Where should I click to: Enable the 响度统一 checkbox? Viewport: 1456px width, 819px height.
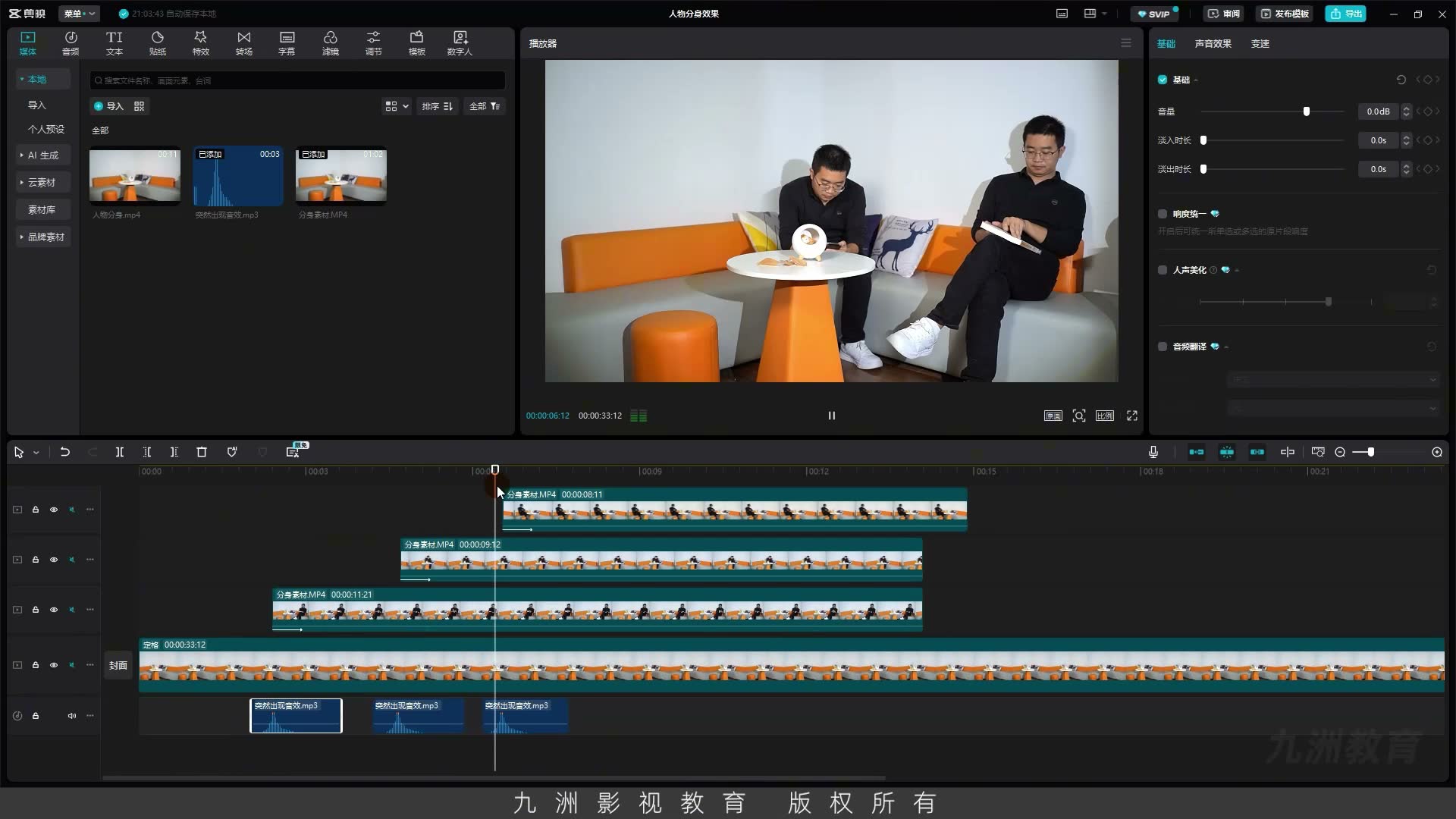tap(1163, 214)
